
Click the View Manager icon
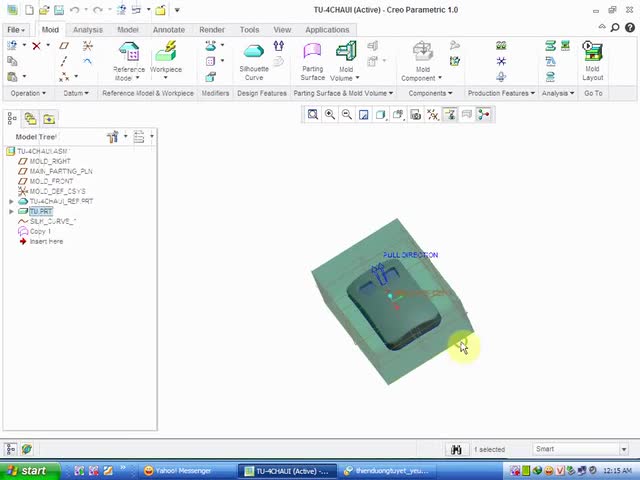click(416, 115)
